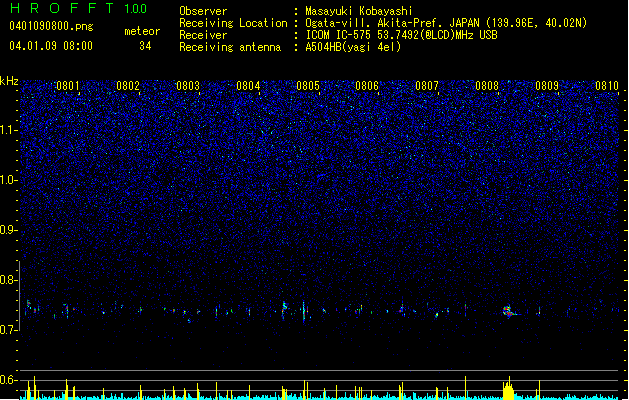Select antenna text A504HB(yagi 4el)
The width and height of the screenshot is (629, 400).
click(x=353, y=47)
